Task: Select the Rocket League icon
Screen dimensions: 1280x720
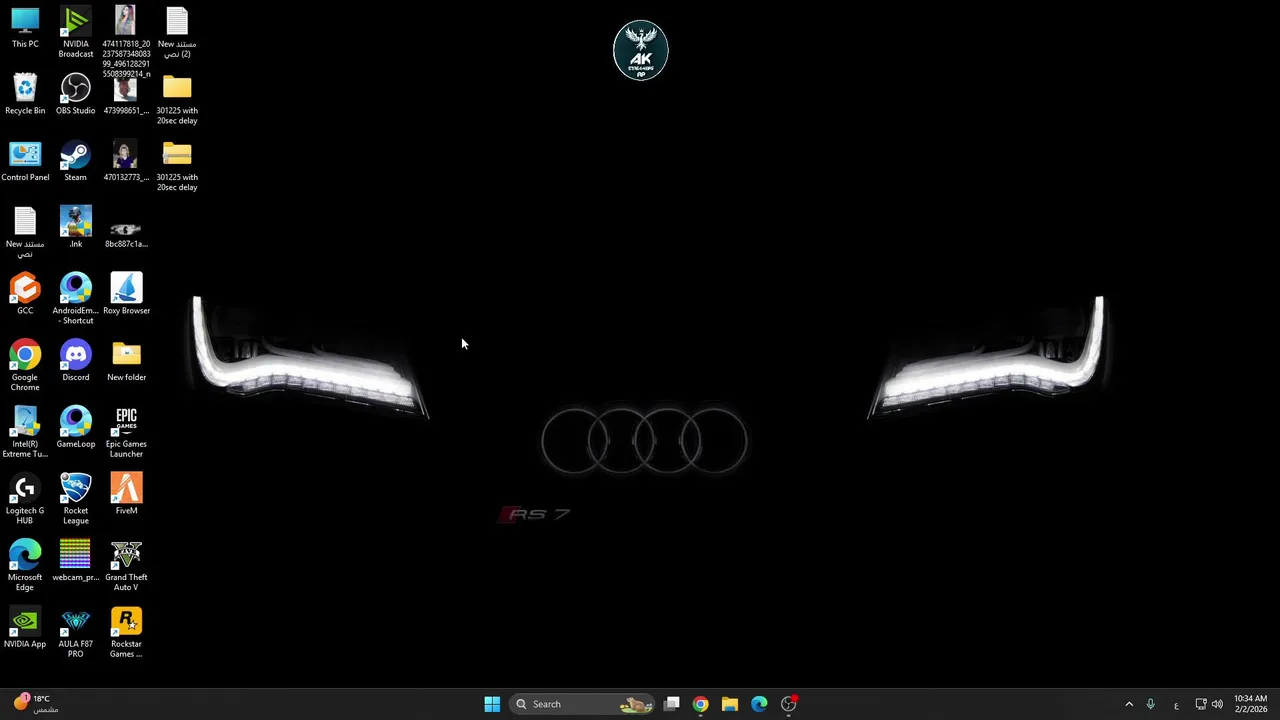Action: click(75, 500)
